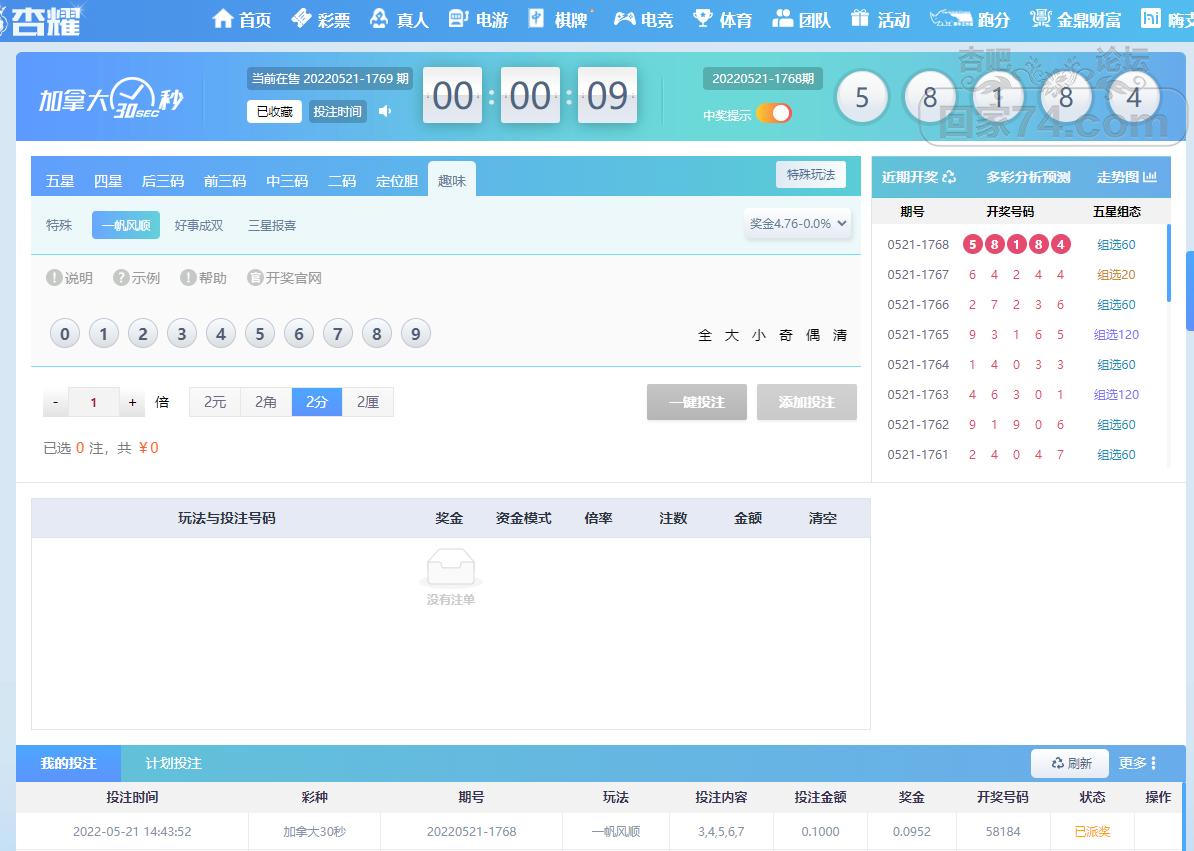Viewport: 1194px width, 851px height.
Task: Select the 好事成双 play type
Action: point(199,225)
